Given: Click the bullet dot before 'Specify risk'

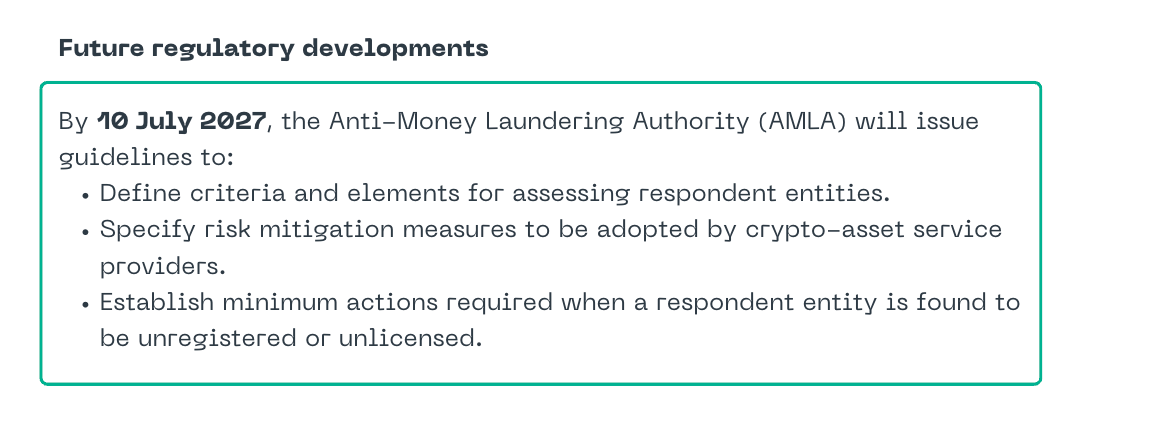Looking at the screenshot, I should coord(86,232).
